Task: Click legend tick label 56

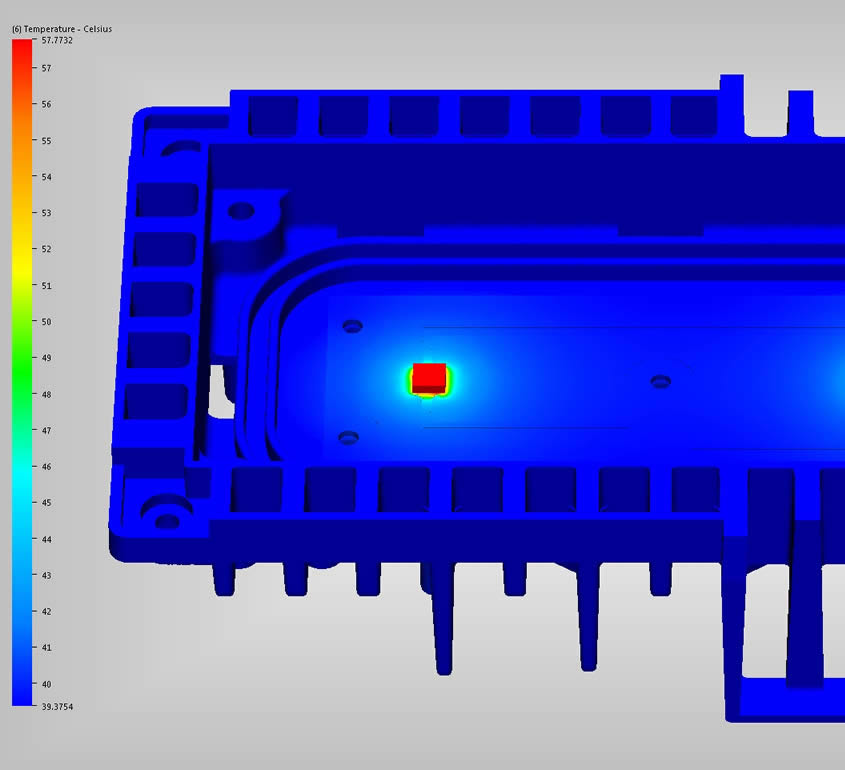Action: coord(46,104)
